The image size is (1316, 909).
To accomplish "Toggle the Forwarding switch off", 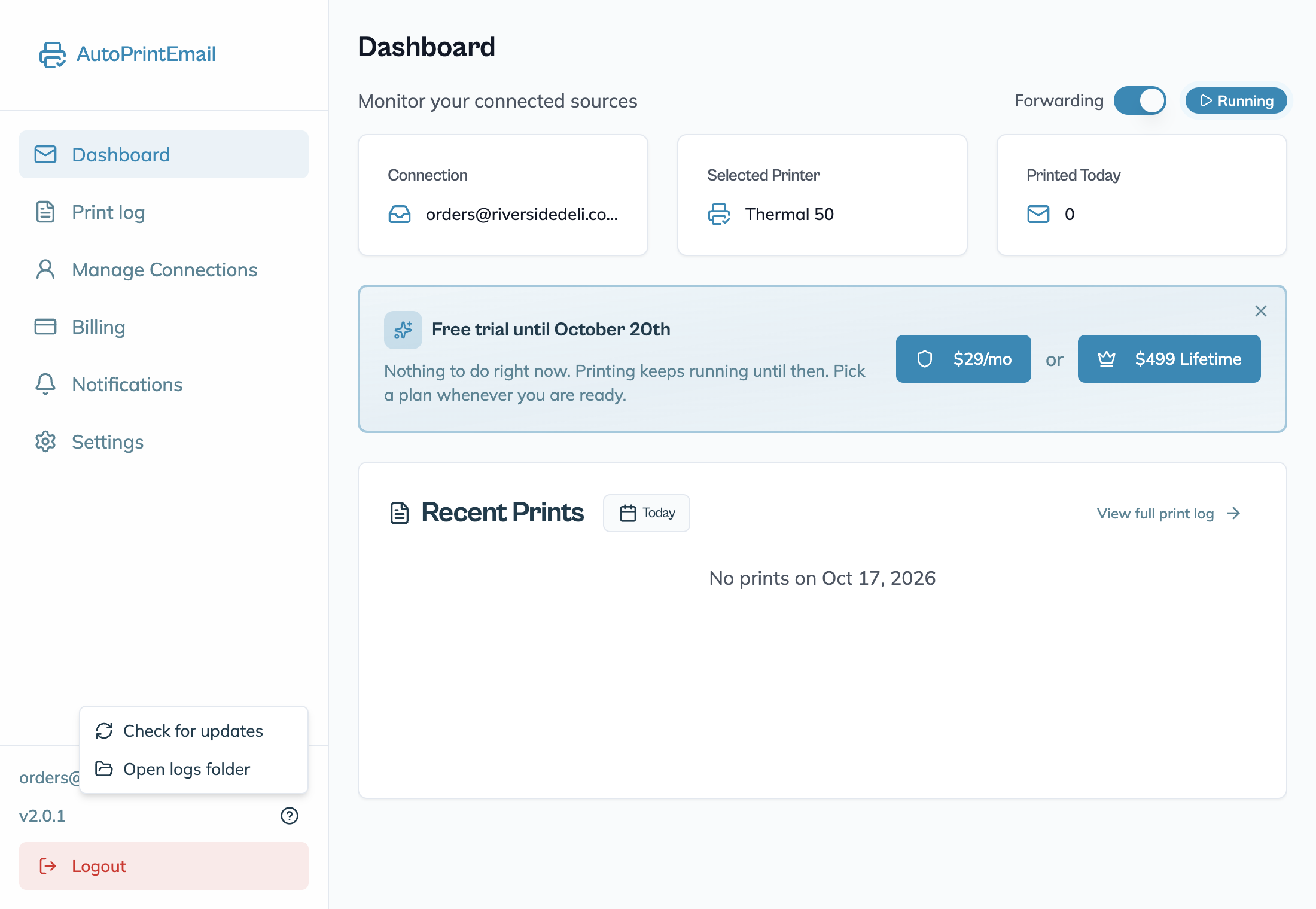I will pyautogui.click(x=1140, y=100).
